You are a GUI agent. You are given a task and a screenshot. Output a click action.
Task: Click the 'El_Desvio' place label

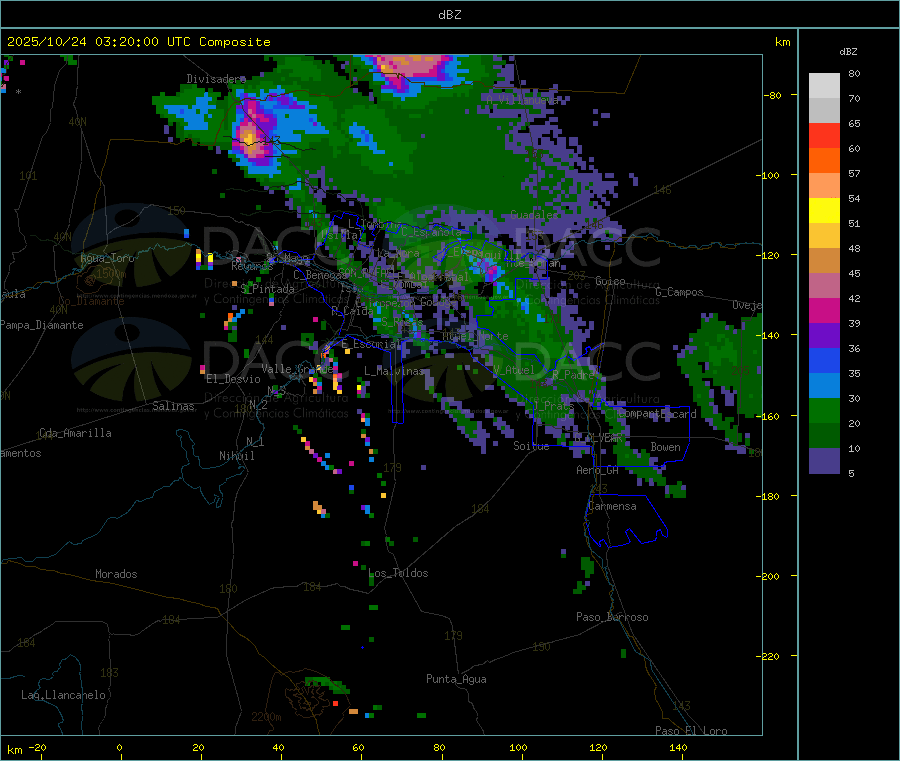click(x=233, y=379)
